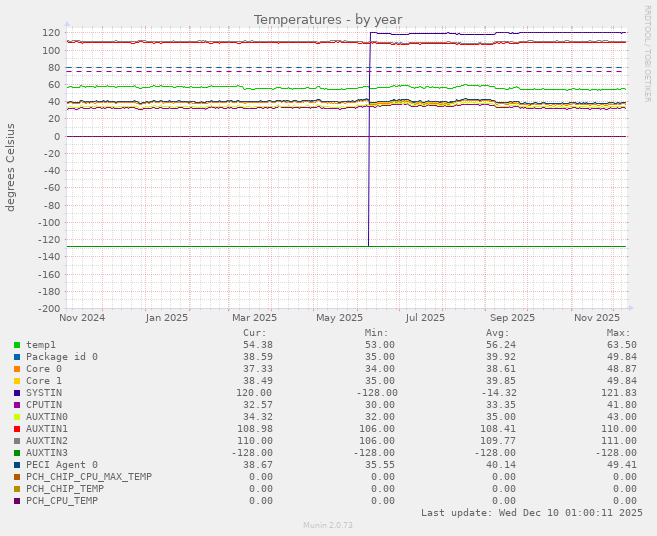Click the PCH_CHIP_TEMP olive swatch
This screenshot has width=657, height=536.
[x=17, y=489]
